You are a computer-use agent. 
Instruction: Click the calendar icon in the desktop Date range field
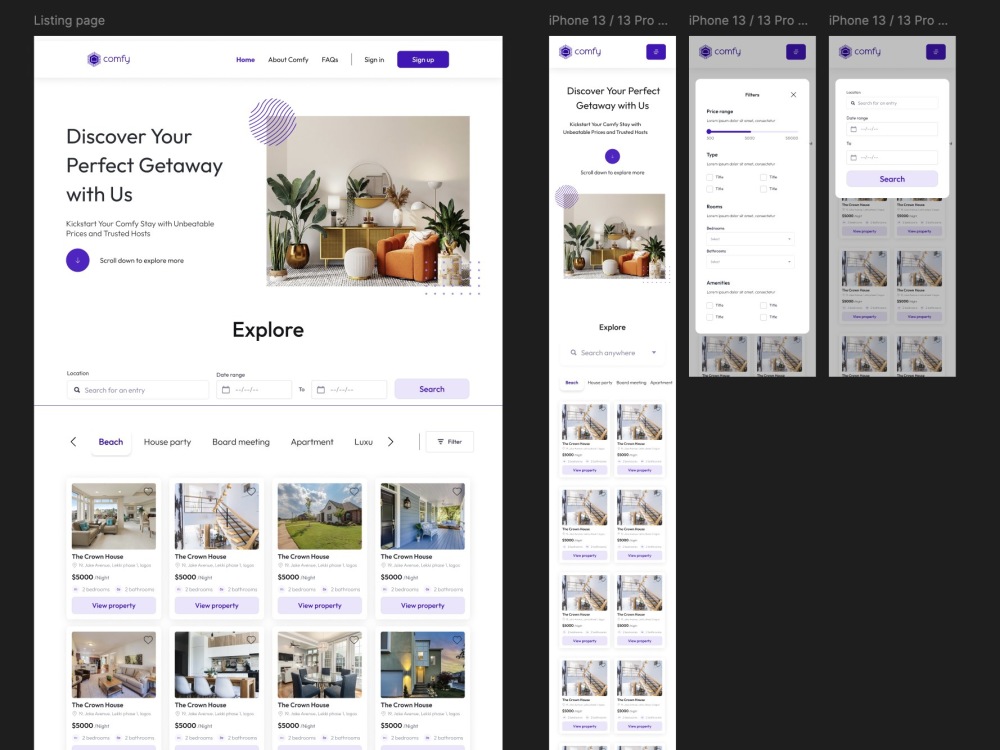point(226,390)
